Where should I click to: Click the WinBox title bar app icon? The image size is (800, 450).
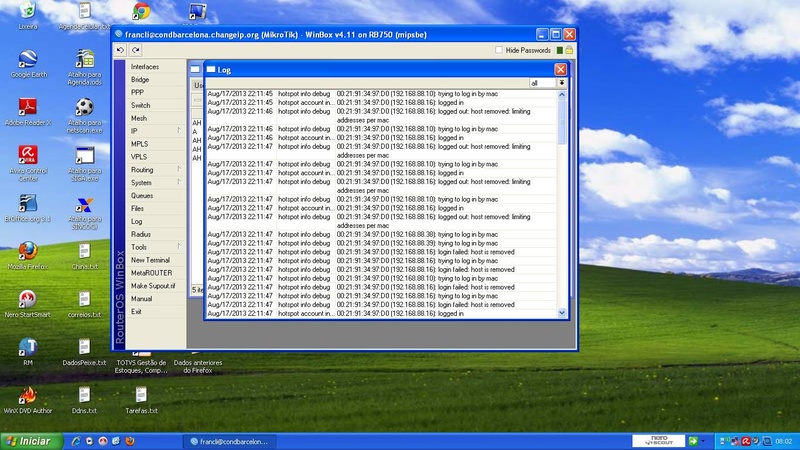[x=119, y=34]
